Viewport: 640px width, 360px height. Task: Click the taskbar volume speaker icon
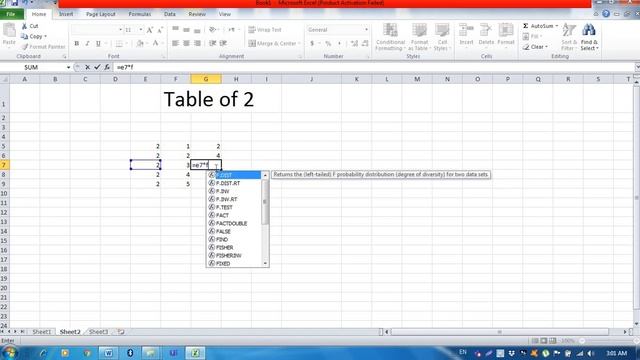[591, 353]
